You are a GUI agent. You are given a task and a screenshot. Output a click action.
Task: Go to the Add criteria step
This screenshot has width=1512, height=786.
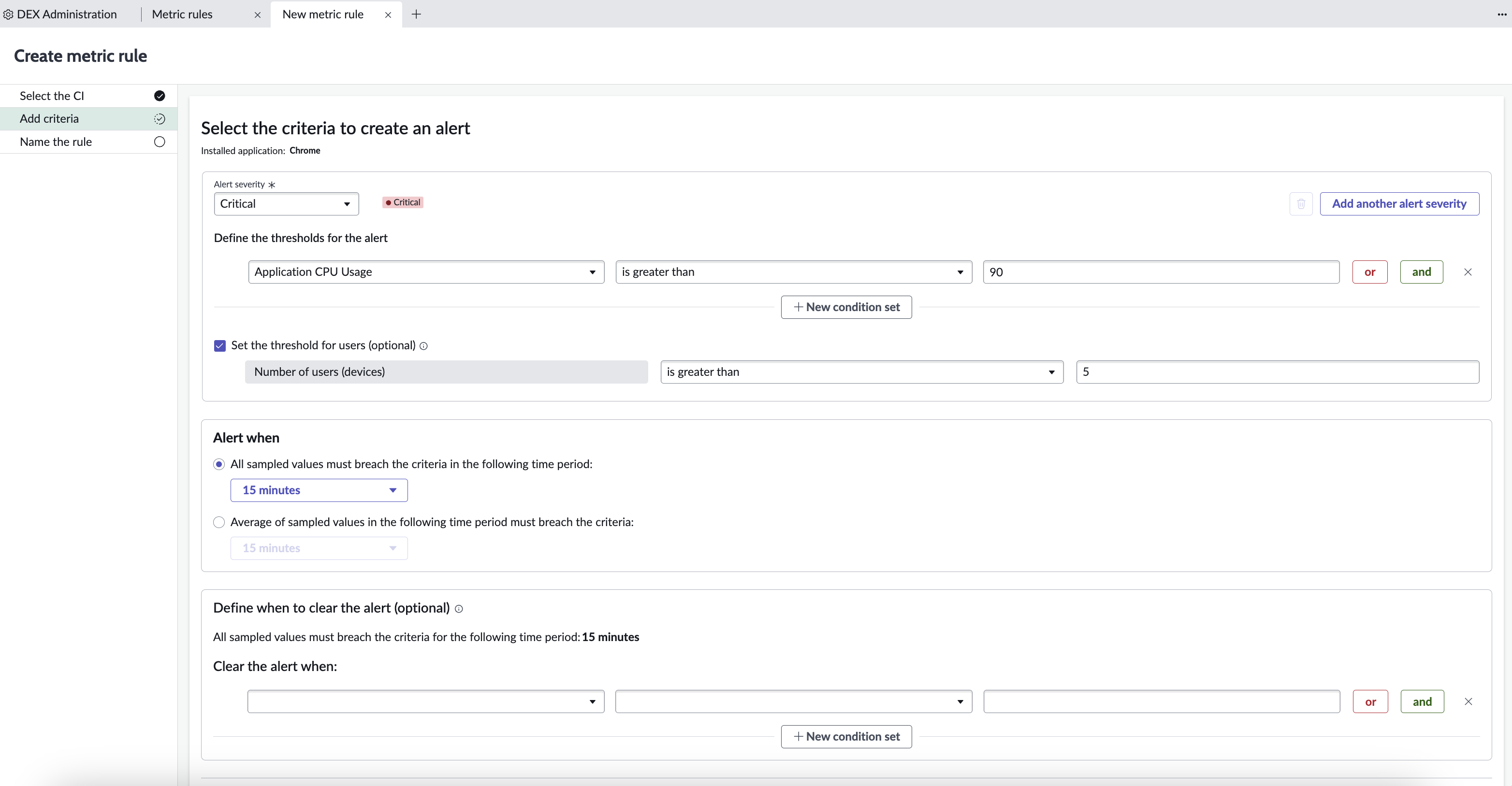88,119
